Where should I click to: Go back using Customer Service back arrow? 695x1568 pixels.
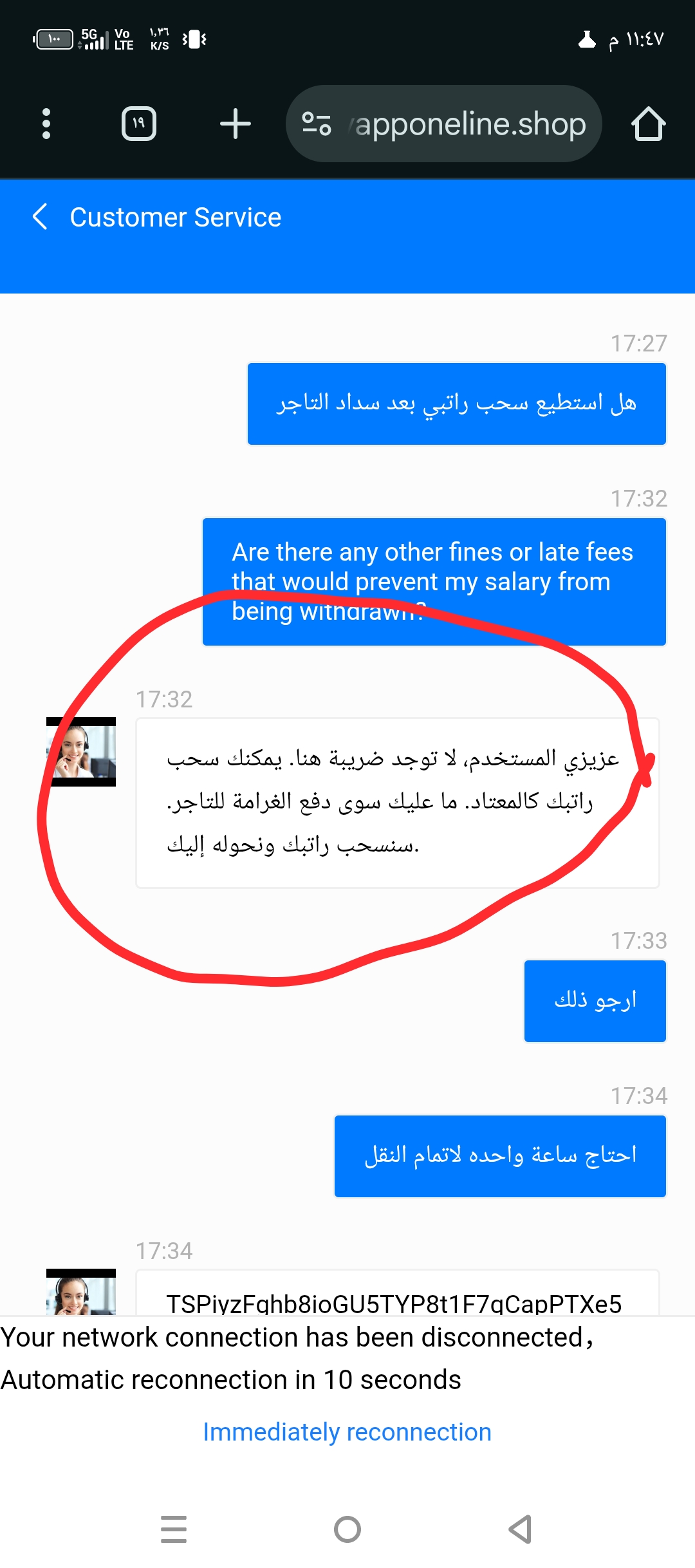coord(40,217)
